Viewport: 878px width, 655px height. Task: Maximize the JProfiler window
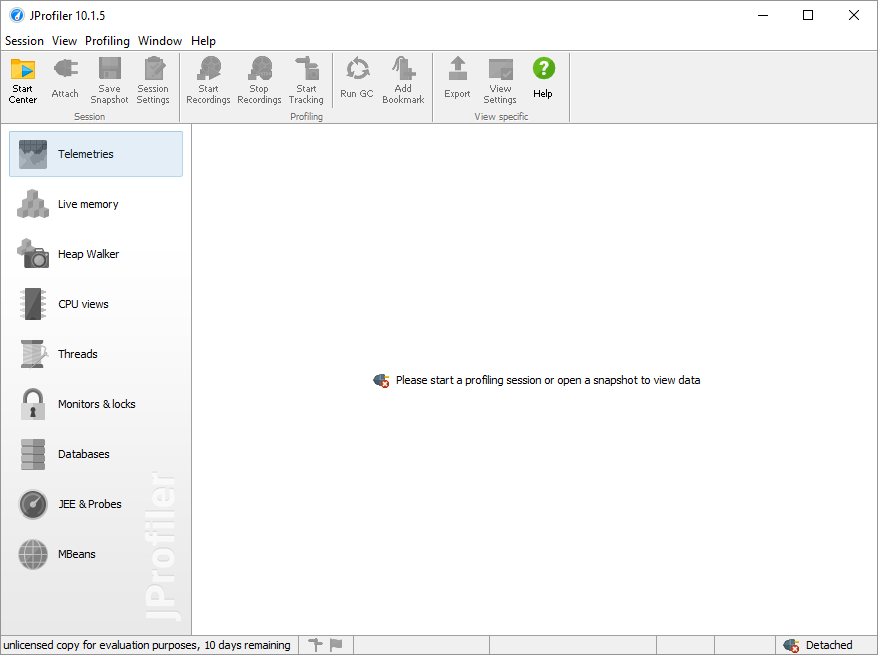(808, 15)
